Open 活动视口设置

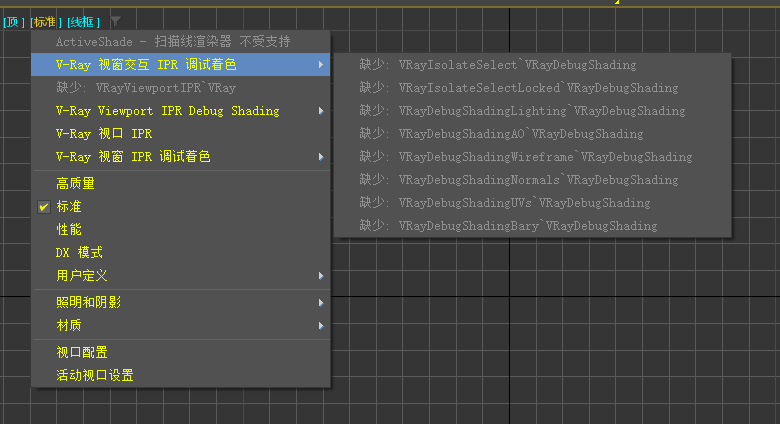click(x=181, y=375)
